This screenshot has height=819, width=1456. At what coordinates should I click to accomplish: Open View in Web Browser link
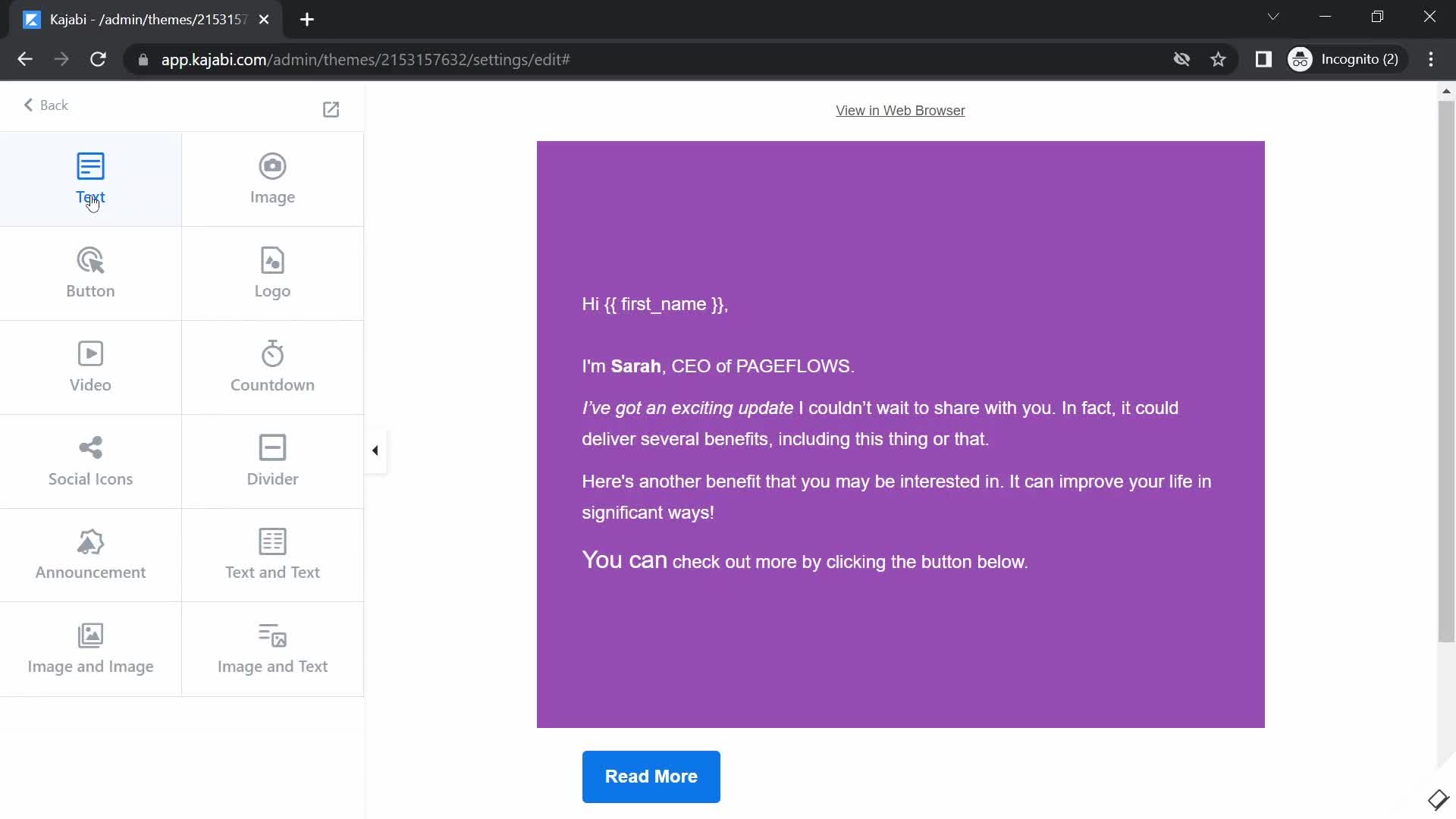900,110
